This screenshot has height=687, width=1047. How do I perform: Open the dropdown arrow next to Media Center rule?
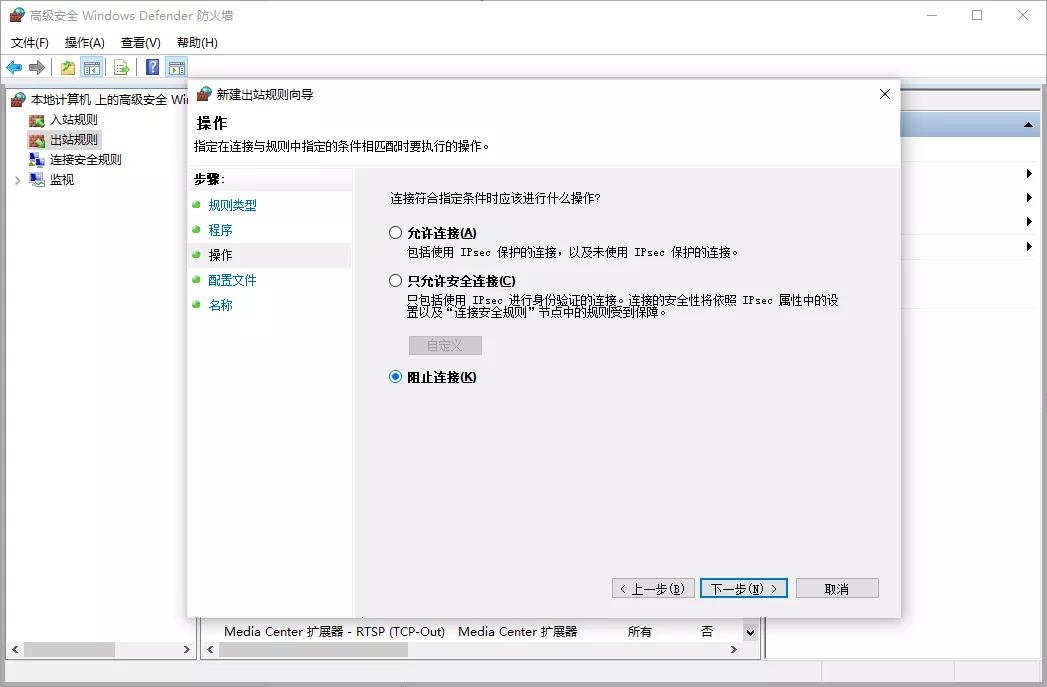point(750,631)
